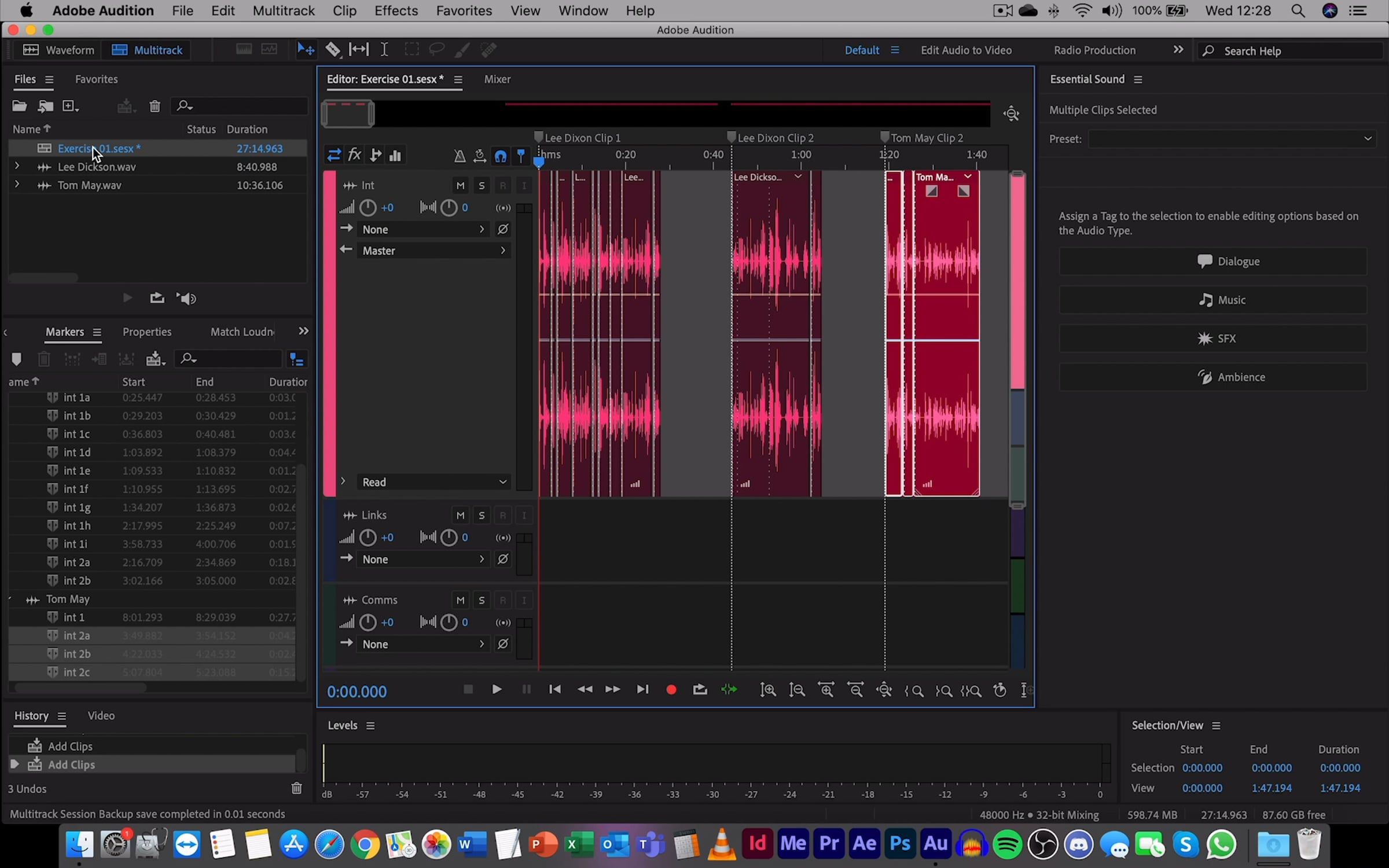
Task: Assign the Dialogue audio type
Action: pos(1213,262)
